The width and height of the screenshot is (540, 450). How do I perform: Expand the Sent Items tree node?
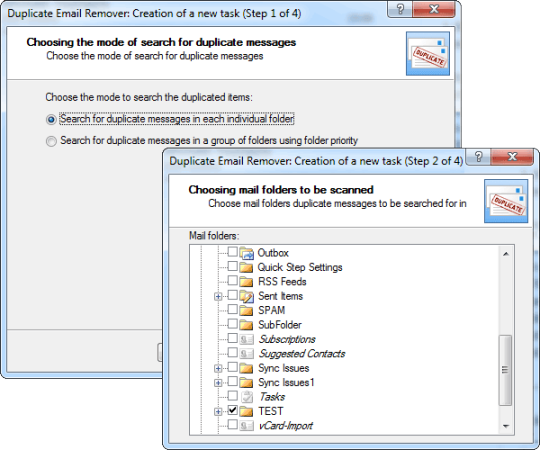pyautogui.click(x=218, y=296)
